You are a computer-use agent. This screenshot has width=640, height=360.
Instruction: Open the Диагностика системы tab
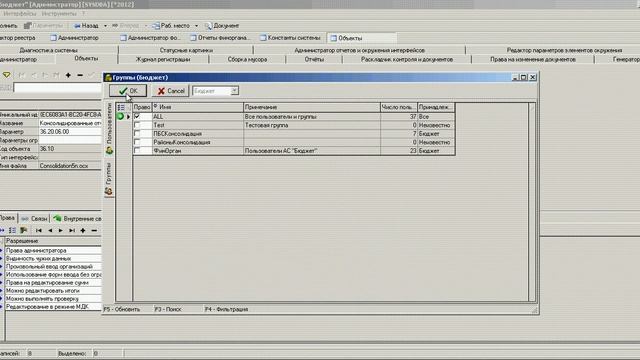point(49,50)
